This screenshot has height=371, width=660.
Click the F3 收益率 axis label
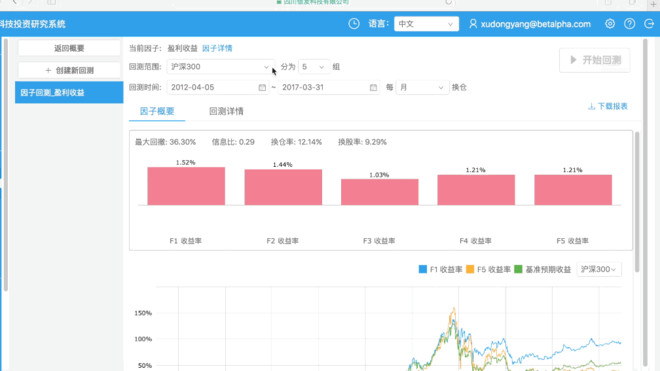(x=379, y=241)
